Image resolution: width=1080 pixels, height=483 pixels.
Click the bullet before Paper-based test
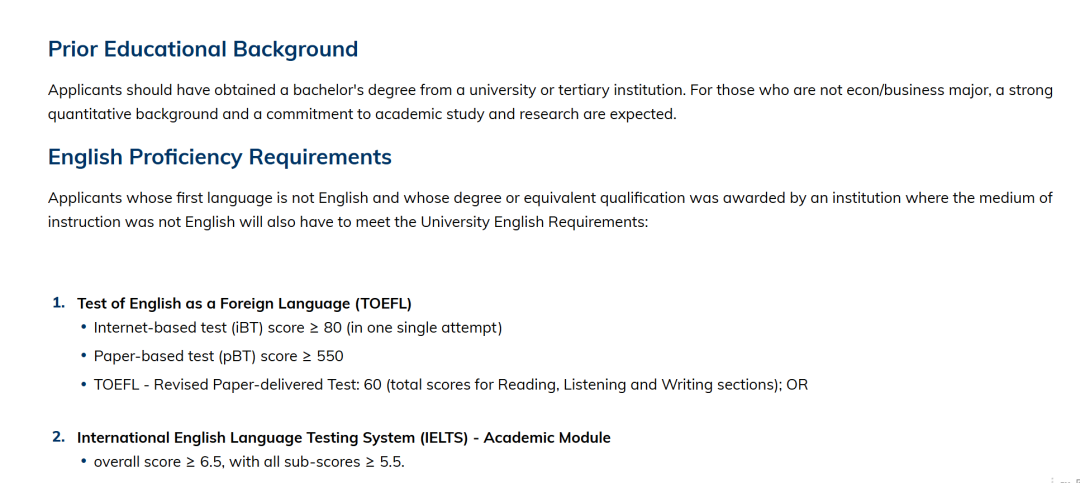[82, 356]
